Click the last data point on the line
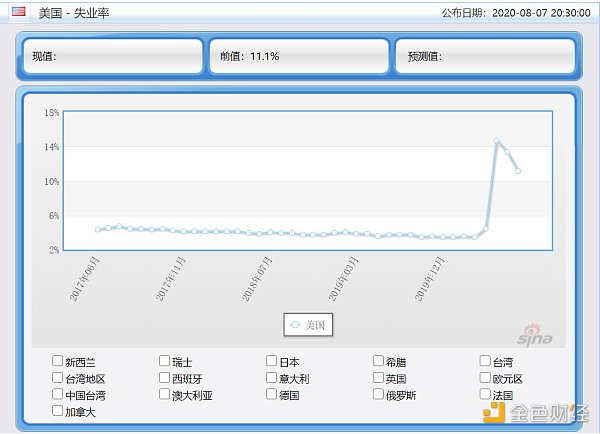 point(518,171)
